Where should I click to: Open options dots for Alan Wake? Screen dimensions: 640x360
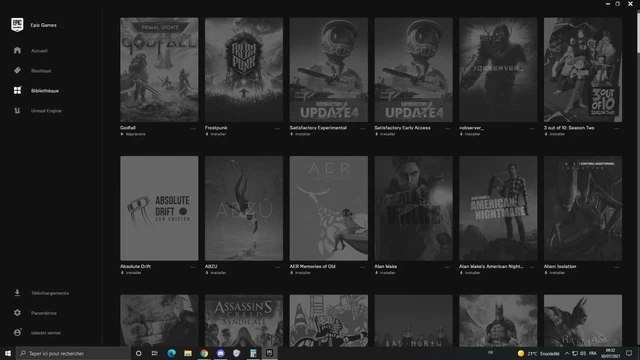point(447,267)
